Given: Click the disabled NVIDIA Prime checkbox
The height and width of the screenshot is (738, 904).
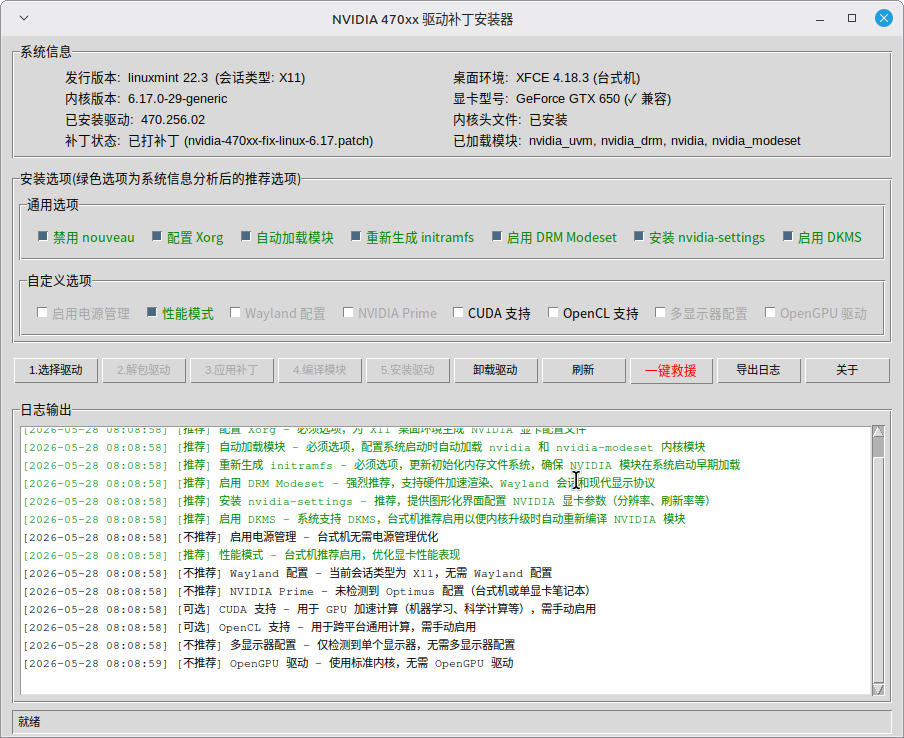Looking at the screenshot, I should click(348, 312).
